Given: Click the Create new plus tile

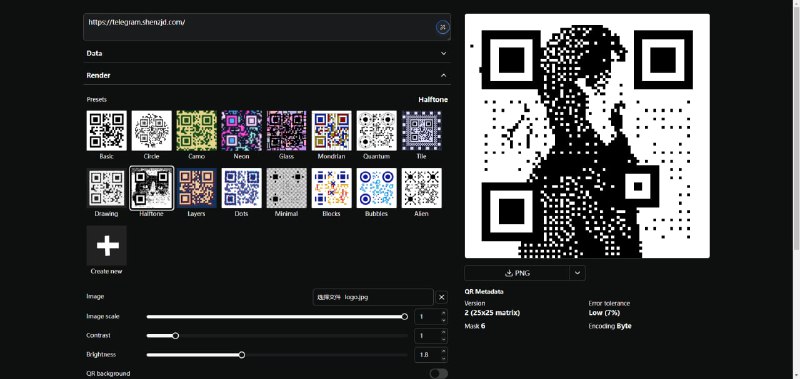Looking at the screenshot, I should 107,245.
